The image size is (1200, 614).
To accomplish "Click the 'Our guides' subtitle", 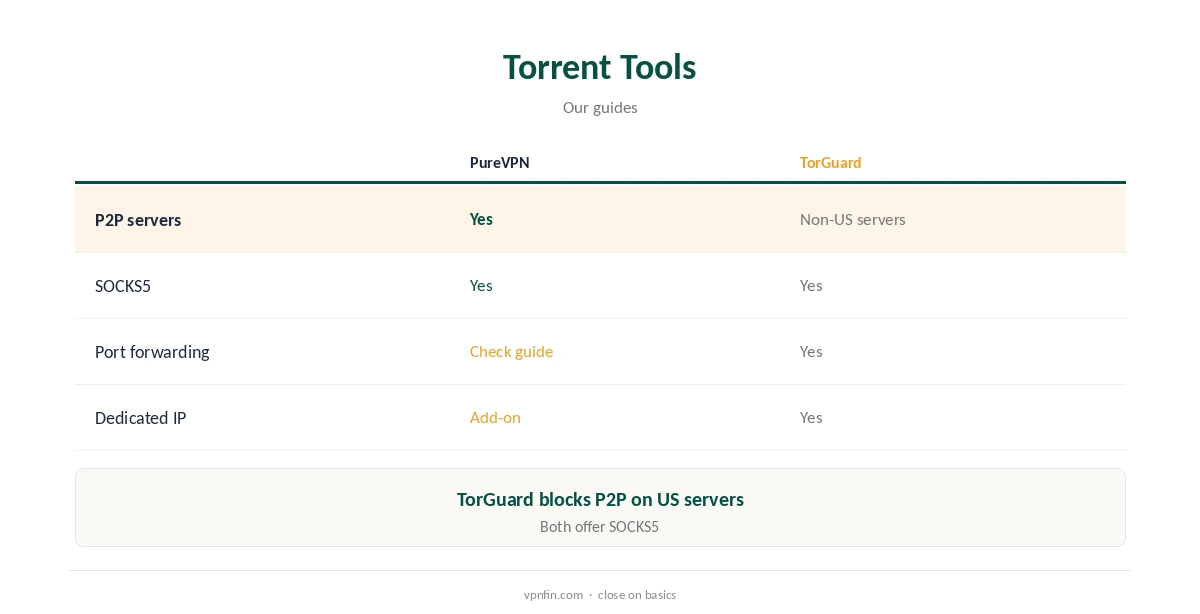I will [600, 107].
